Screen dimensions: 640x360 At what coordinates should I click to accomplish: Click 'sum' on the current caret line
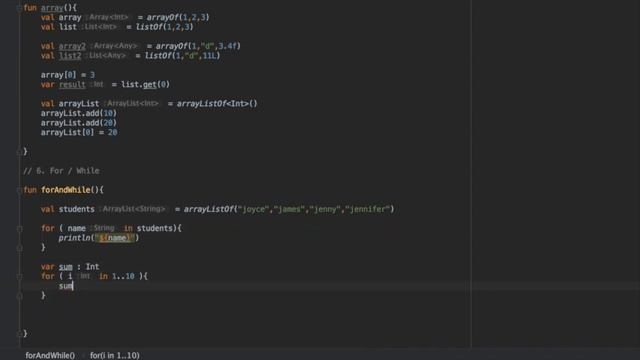pos(66,286)
